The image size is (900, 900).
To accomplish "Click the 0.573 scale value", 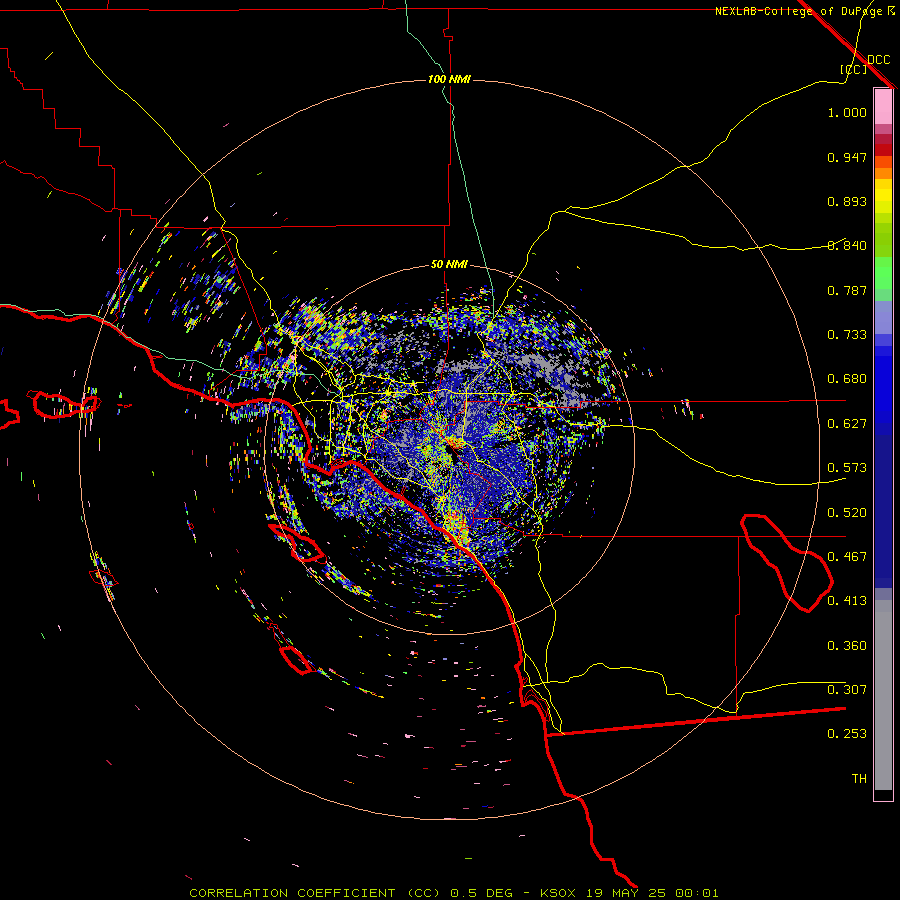I will [847, 468].
